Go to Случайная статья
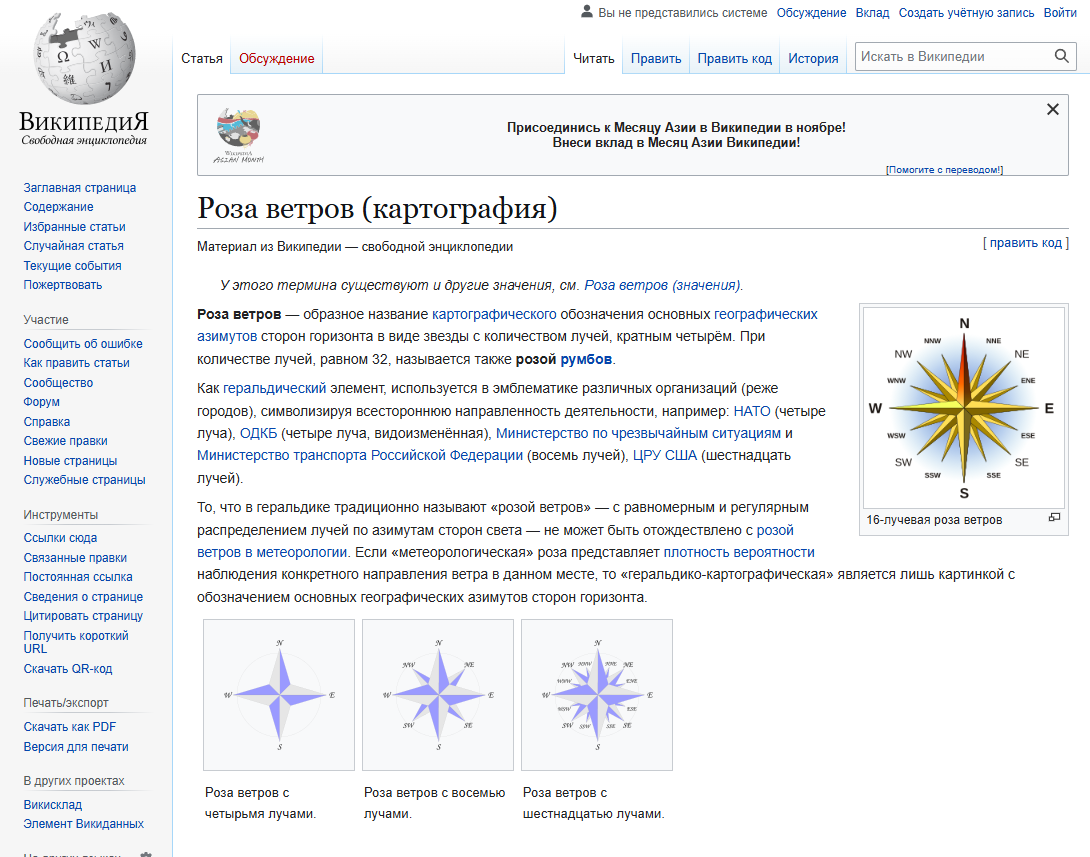Screen dimensions: 1090x857 73,245
